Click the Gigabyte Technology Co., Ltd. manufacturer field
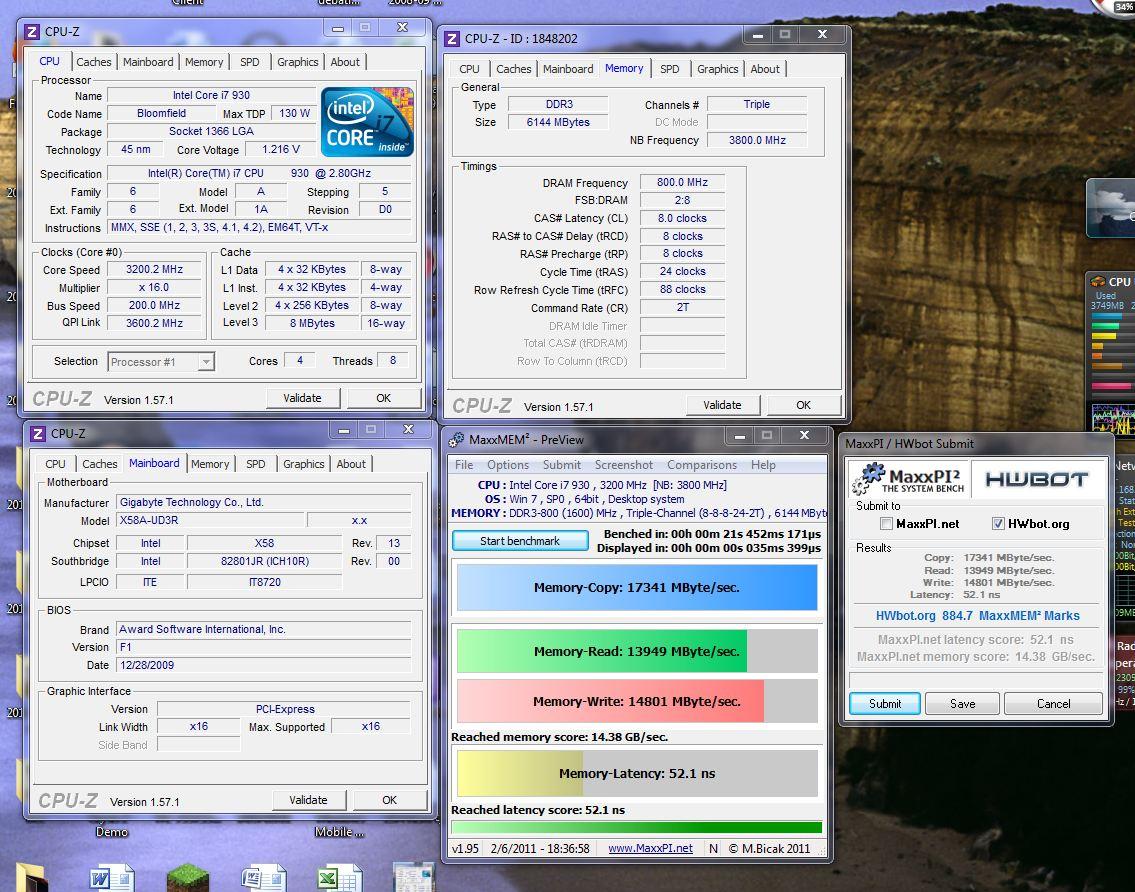Screen dimensions: 1135x892 coord(263,502)
